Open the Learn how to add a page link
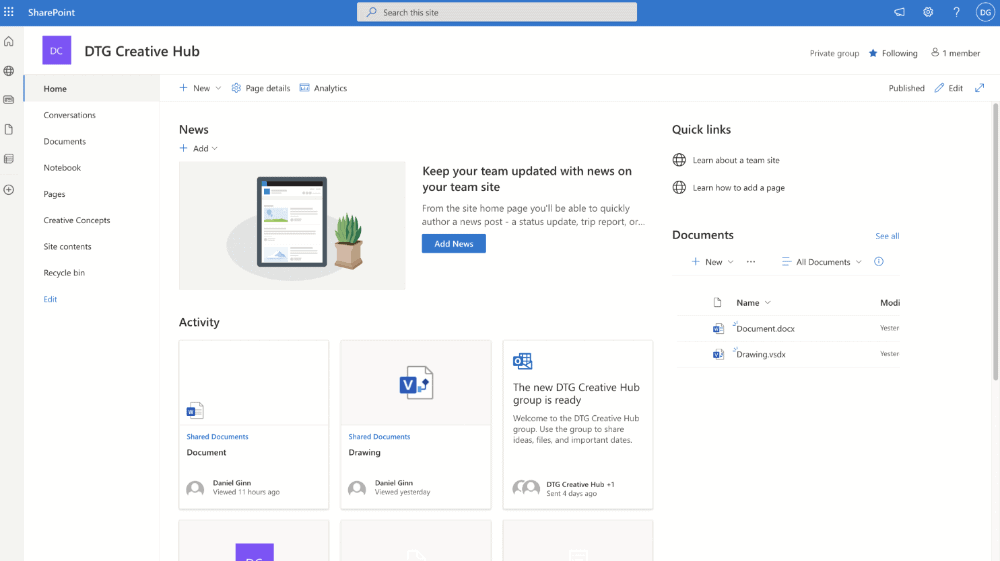The height and width of the screenshot is (561, 1000). pos(739,187)
